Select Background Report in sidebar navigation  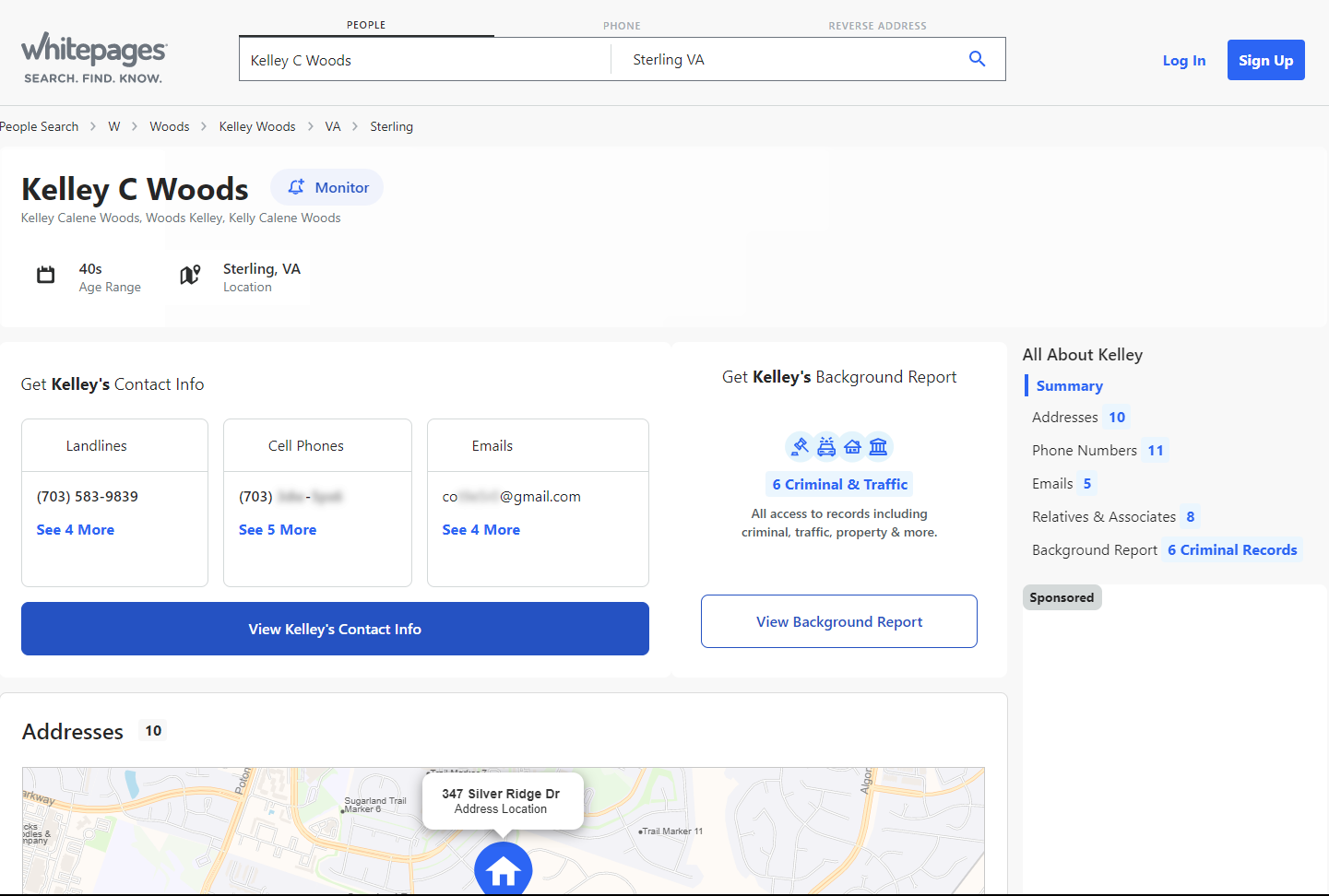tap(1095, 550)
